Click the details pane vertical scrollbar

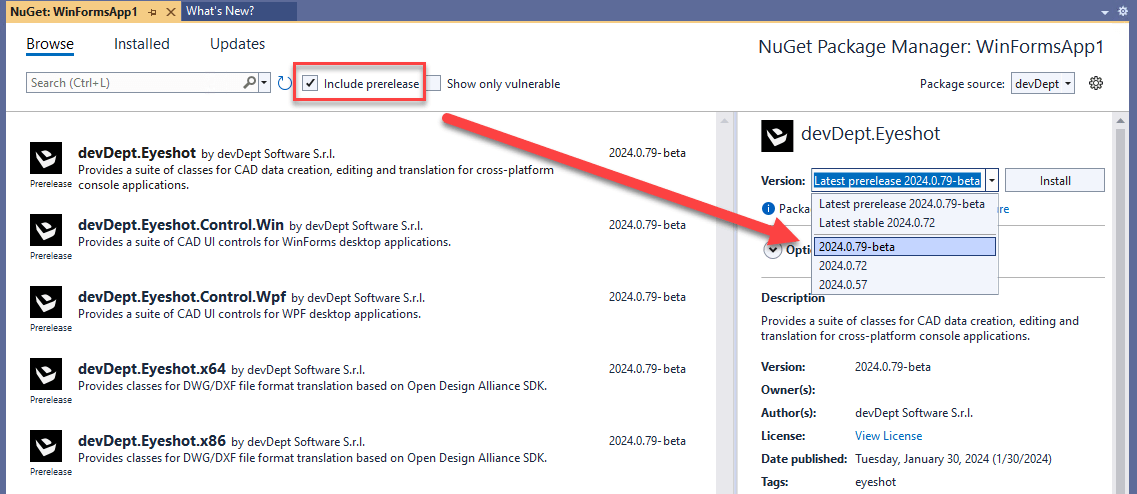click(1121, 307)
